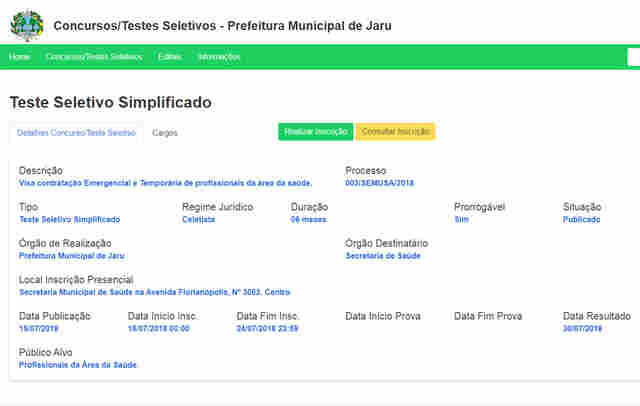
Task: Switch to the Cargos tab
Action: 165,133
